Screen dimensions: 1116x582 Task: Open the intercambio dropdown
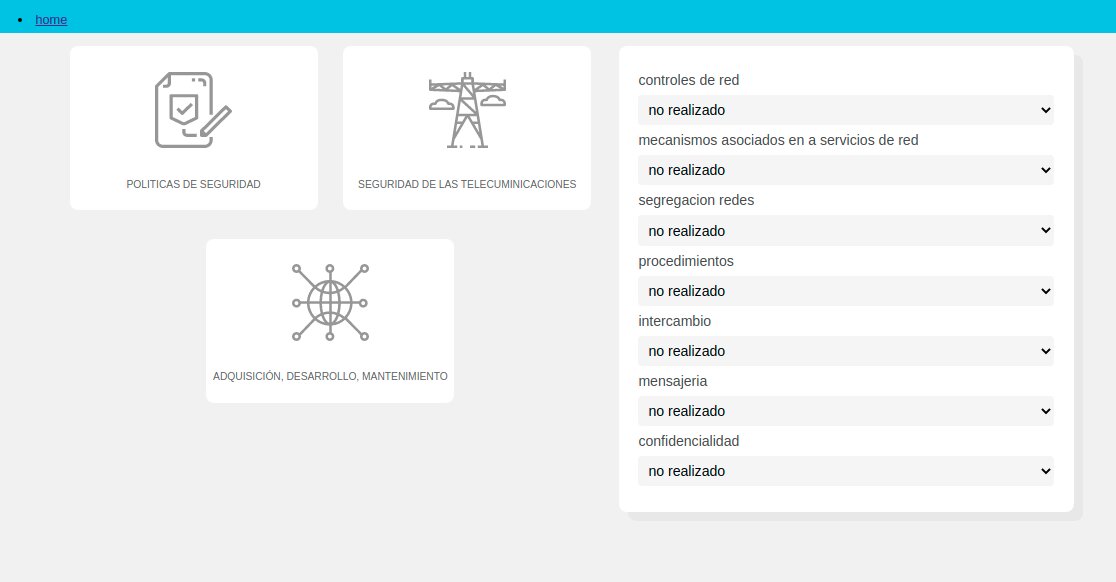(x=845, y=351)
